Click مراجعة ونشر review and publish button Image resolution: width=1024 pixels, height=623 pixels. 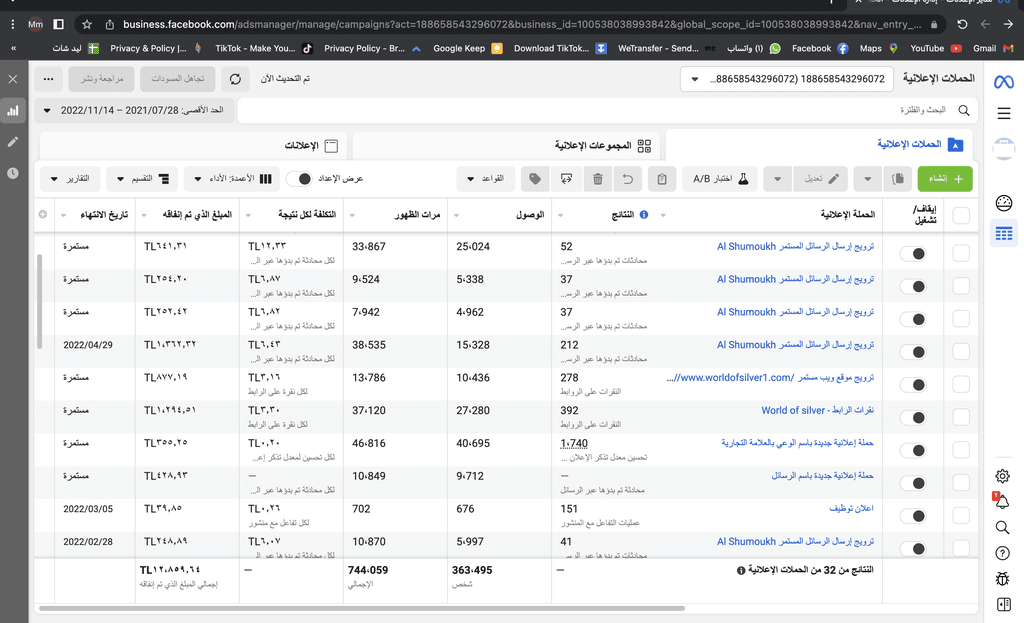point(101,79)
